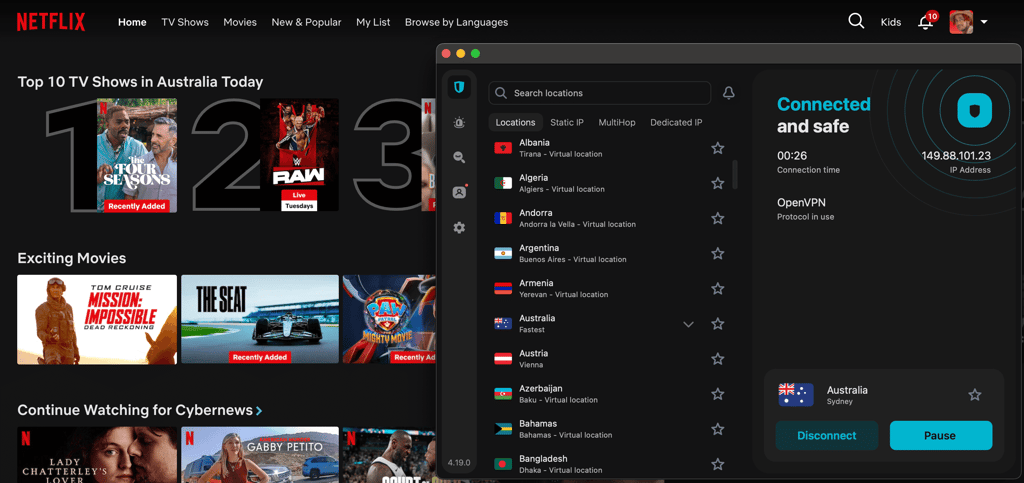1024x483 pixels.
Task: Click the teal shield connection status icon
Action: 974,110
